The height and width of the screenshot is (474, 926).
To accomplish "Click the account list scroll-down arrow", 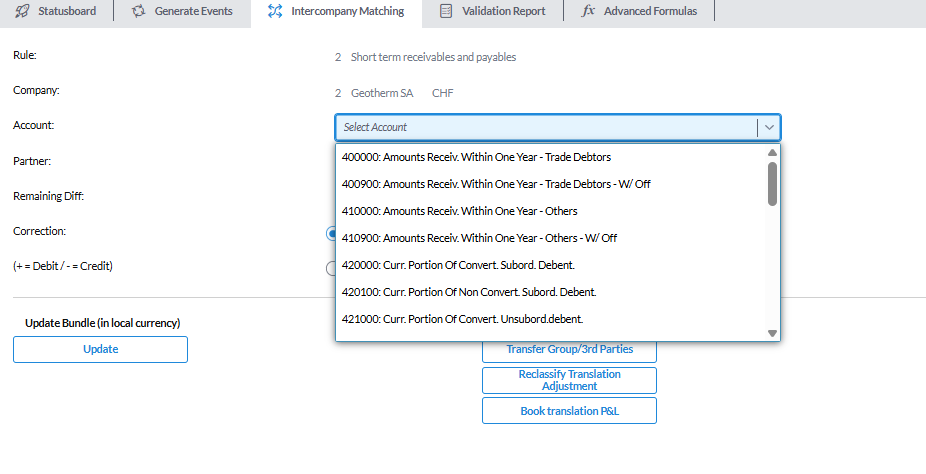I will (772, 333).
